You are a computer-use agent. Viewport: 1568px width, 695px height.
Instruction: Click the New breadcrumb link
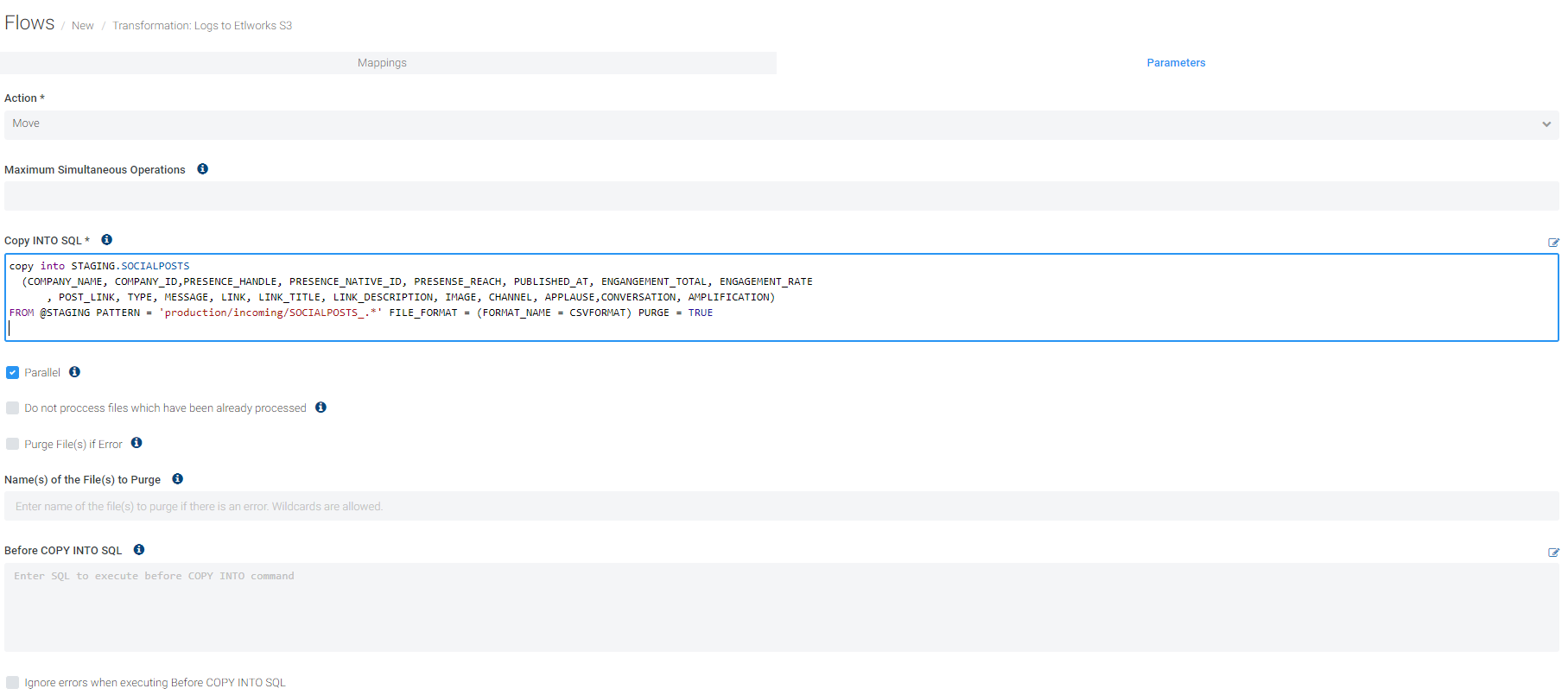[x=82, y=26]
